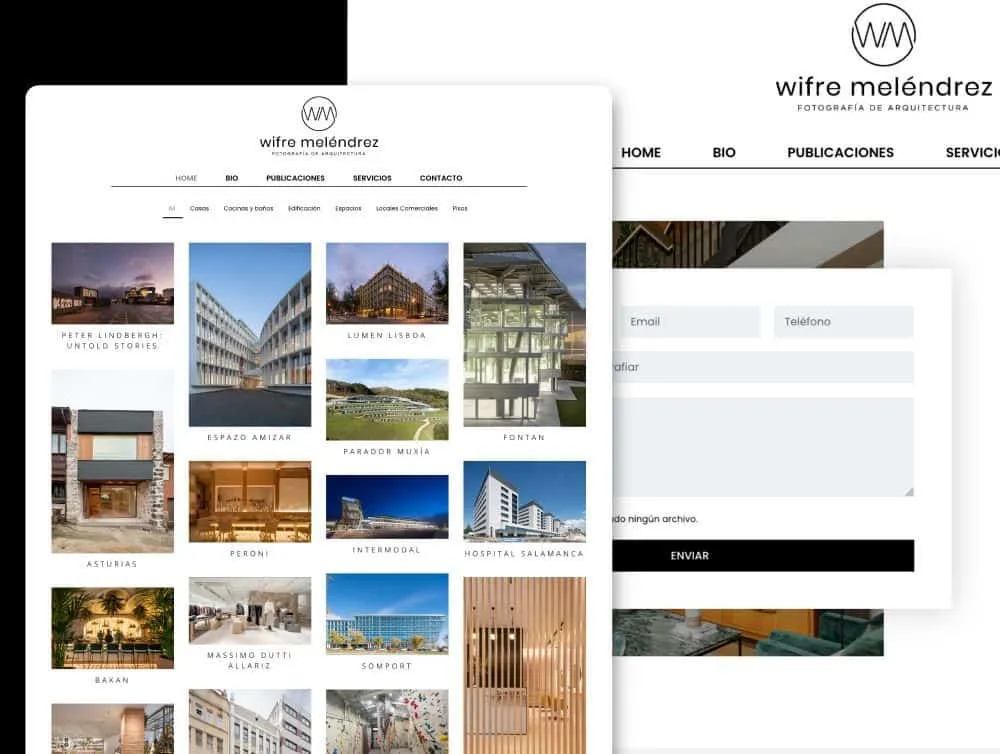The height and width of the screenshot is (754, 1000).
Task: Click the 'PARADOR MUXÍA' caption
Action: coord(387,452)
